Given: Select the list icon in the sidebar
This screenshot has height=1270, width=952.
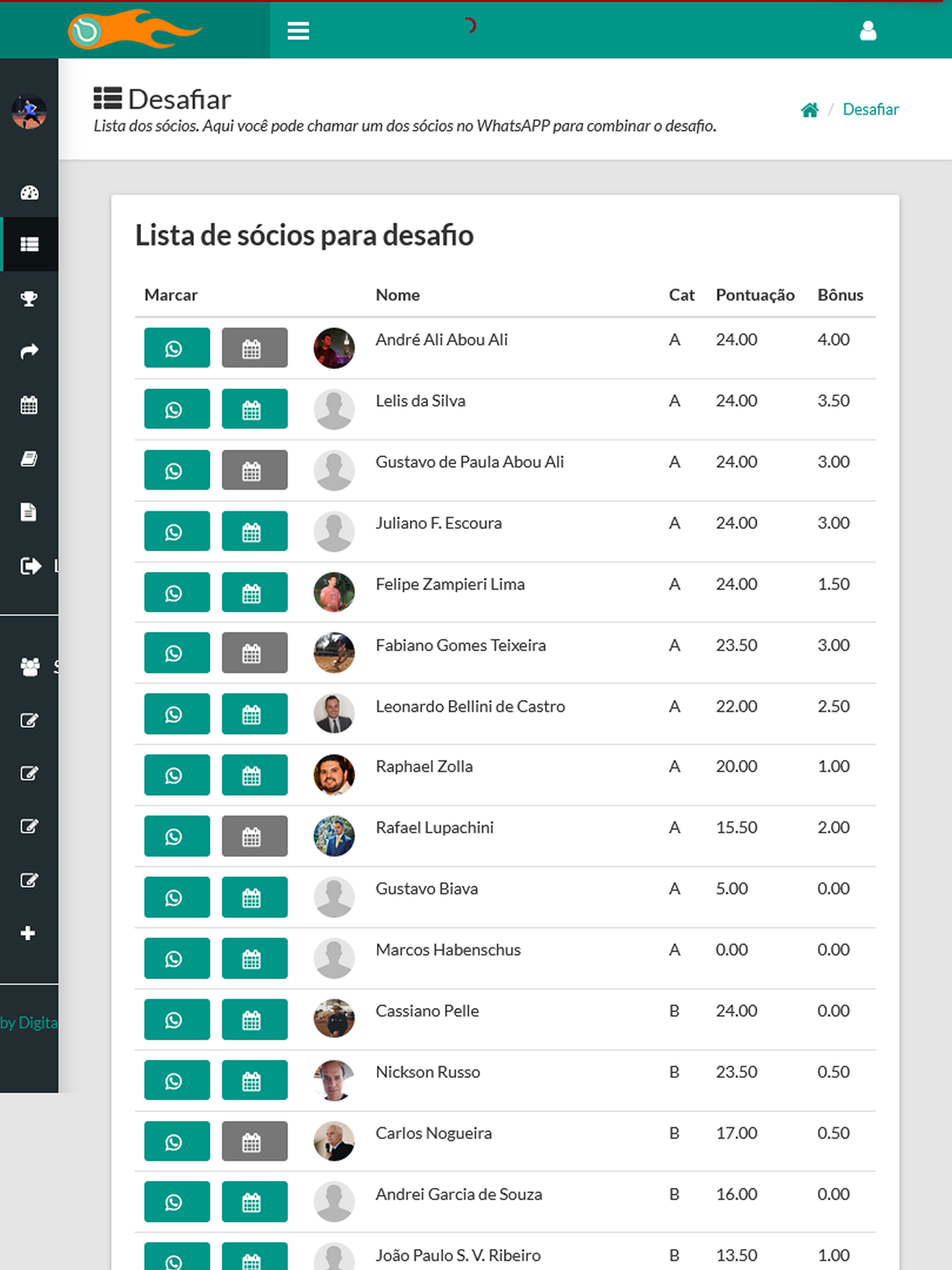Looking at the screenshot, I should [x=29, y=244].
